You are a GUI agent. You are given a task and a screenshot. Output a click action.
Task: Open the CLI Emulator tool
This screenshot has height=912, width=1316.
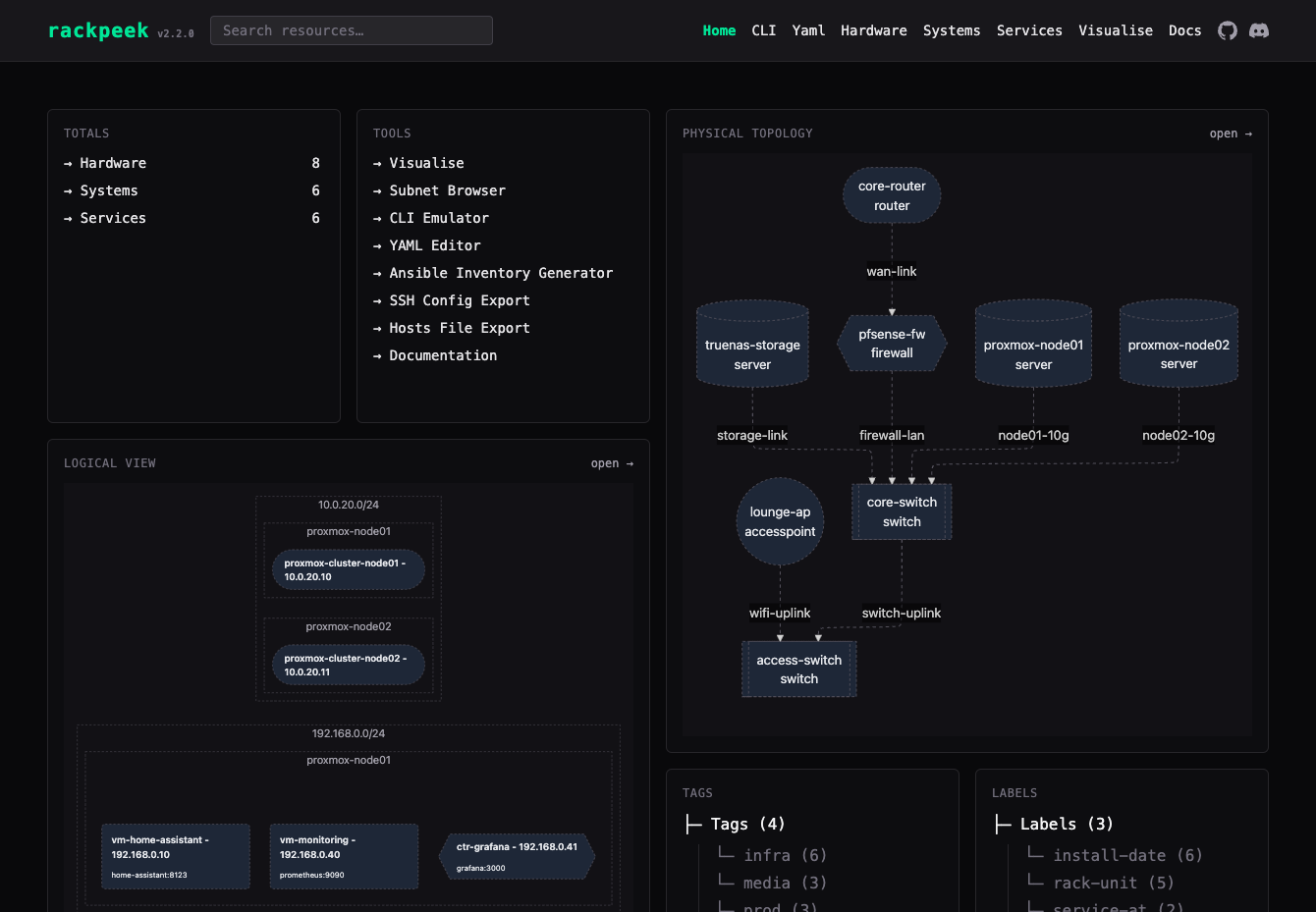coord(431,218)
